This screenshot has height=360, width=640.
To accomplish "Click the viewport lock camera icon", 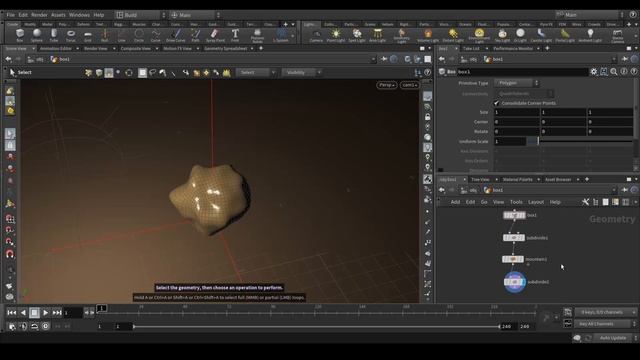I will pyautogui.click(x=427, y=117).
